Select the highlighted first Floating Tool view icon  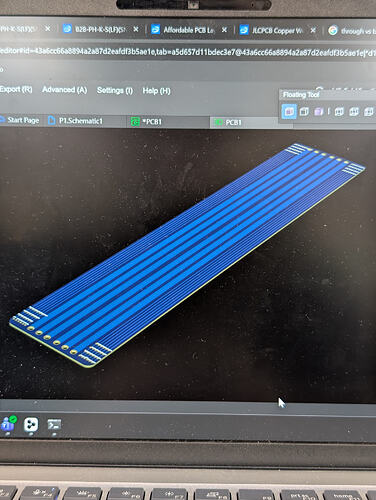(289, 111)
